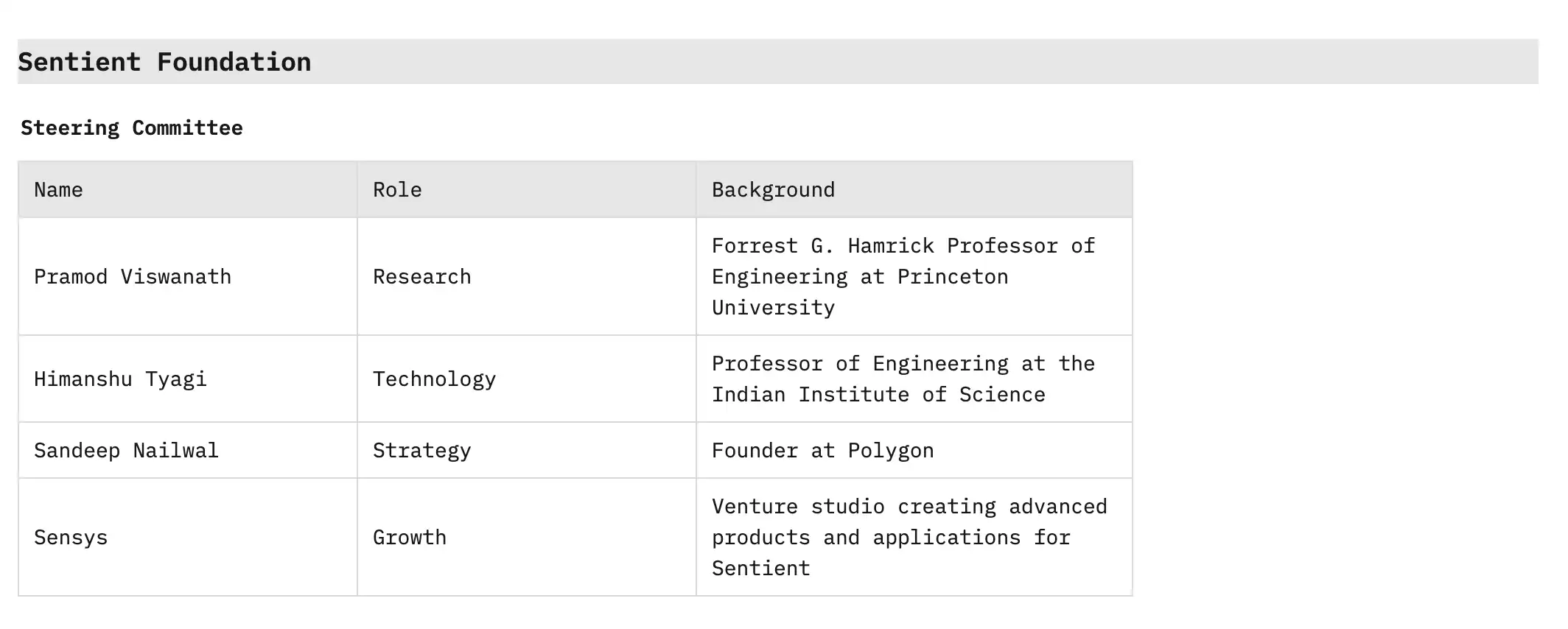Click the Sandeep Nailwal name cell

pyautogui.click(x=126, y=451)
